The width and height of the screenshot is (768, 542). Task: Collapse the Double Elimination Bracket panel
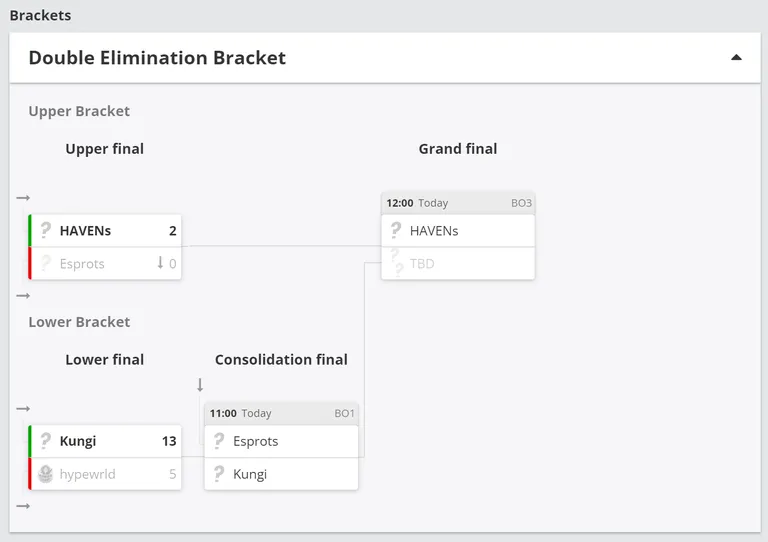pyautogui.click(x=736, y=57)
